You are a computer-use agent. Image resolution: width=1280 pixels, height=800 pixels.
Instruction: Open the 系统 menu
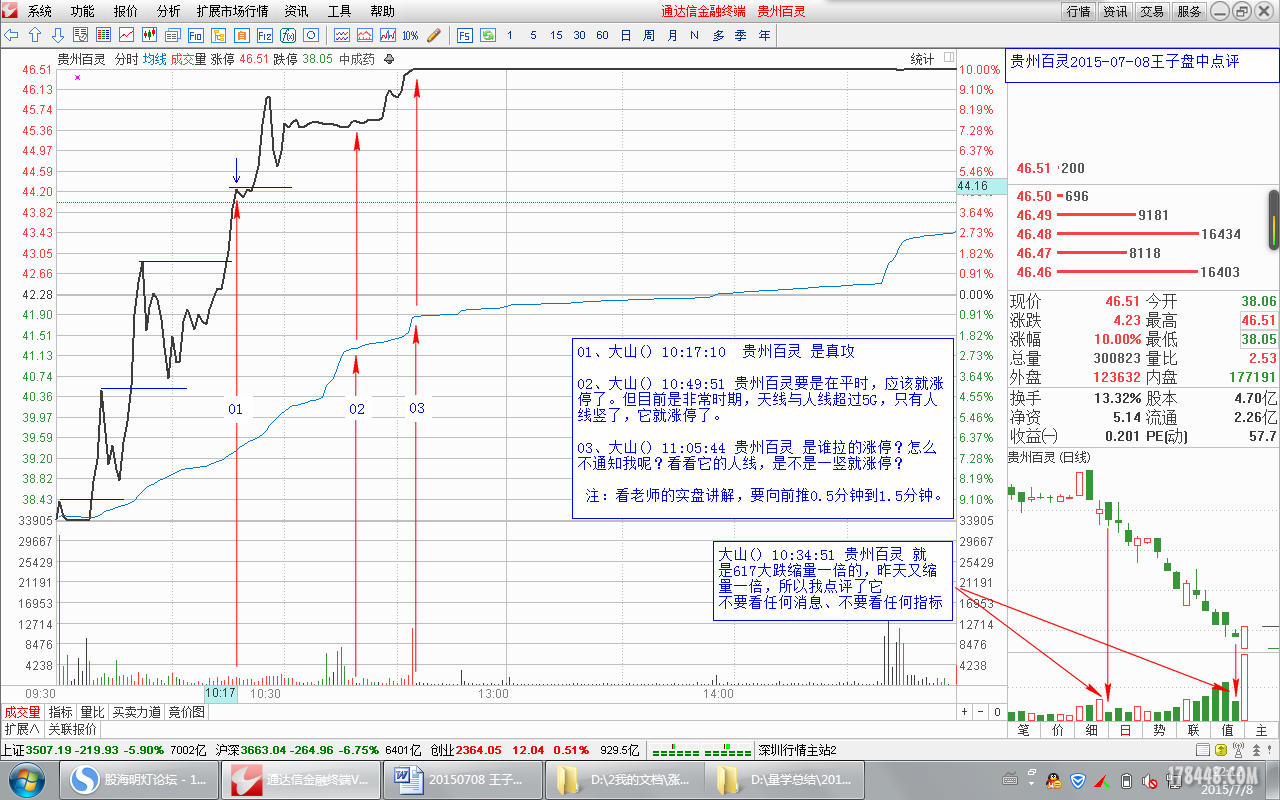point(39,11)
